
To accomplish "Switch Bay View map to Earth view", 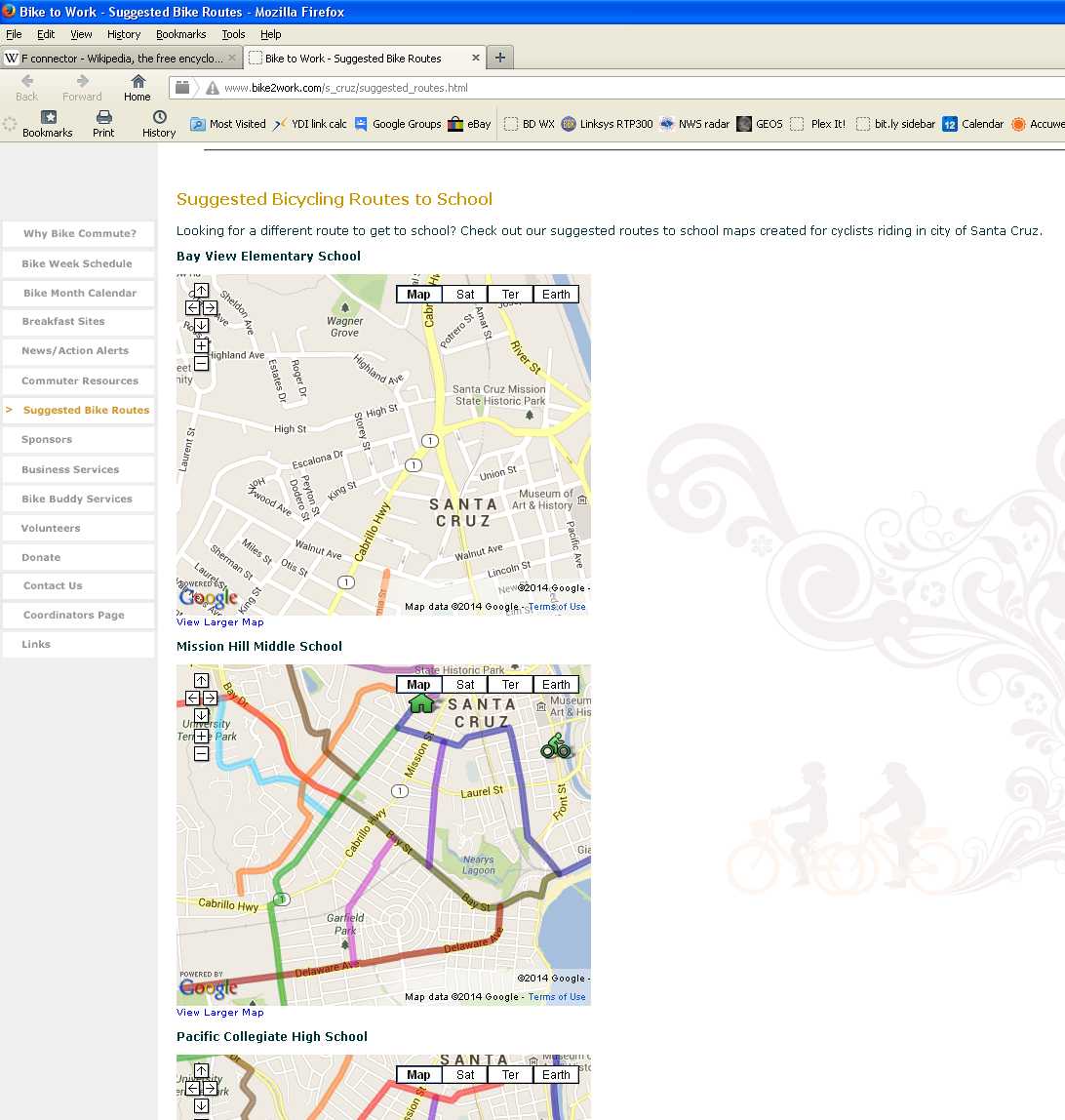I will pos(556,295).
